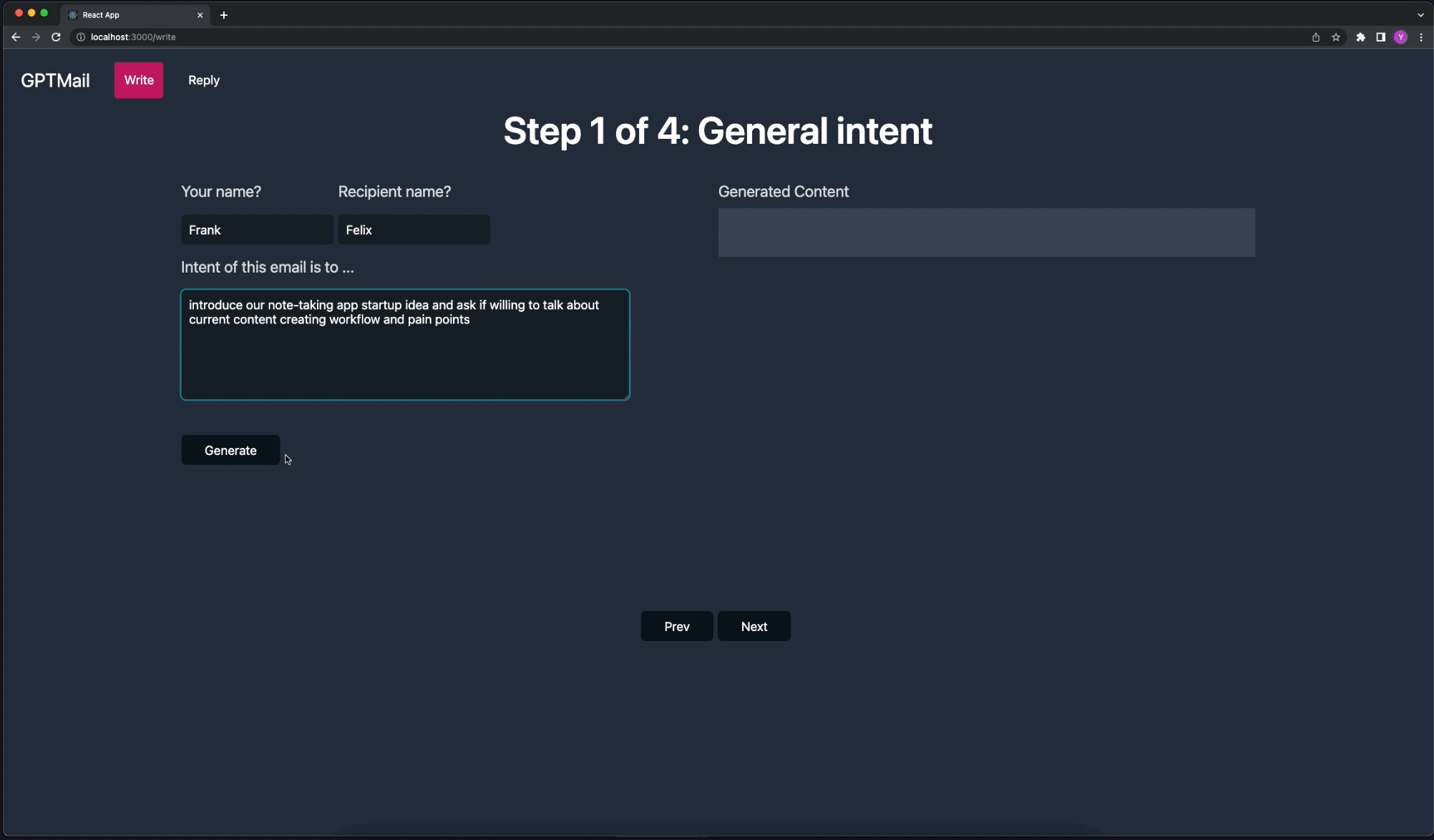Focus the Your name field with Frank

coord(256,230)
